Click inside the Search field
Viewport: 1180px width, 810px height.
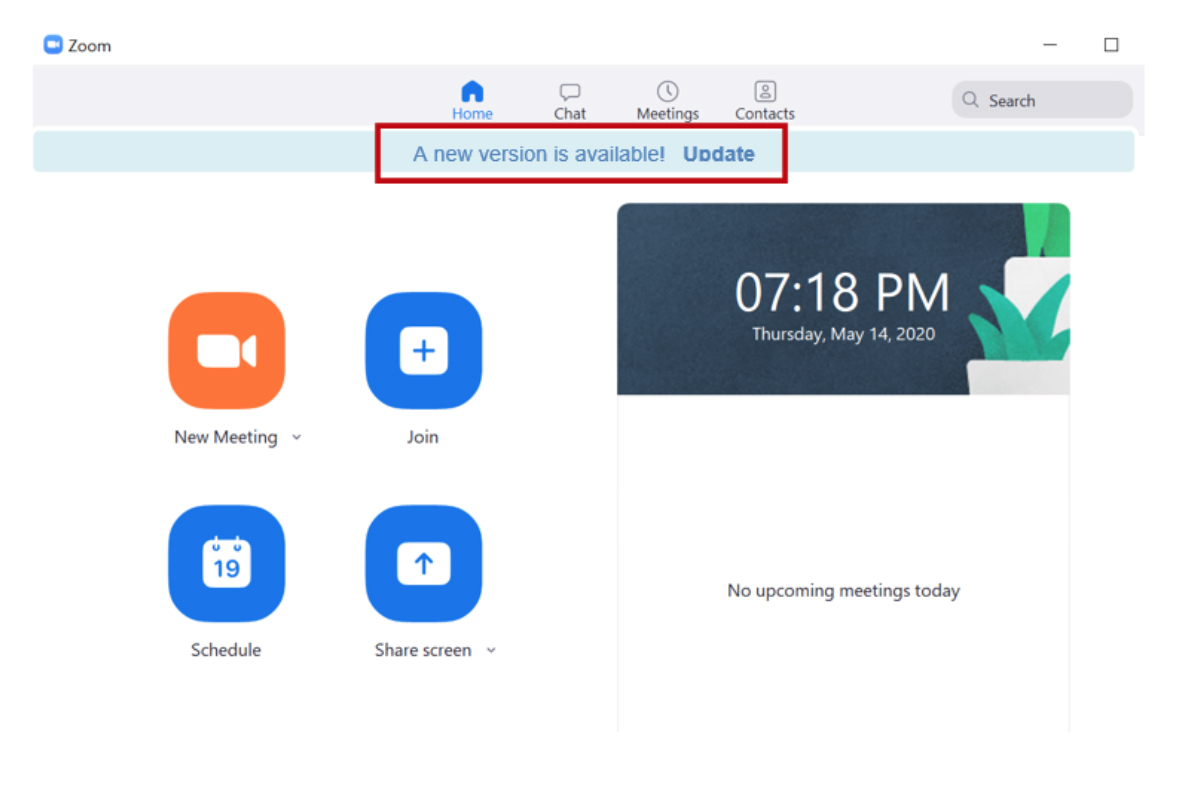(1040, 100)
